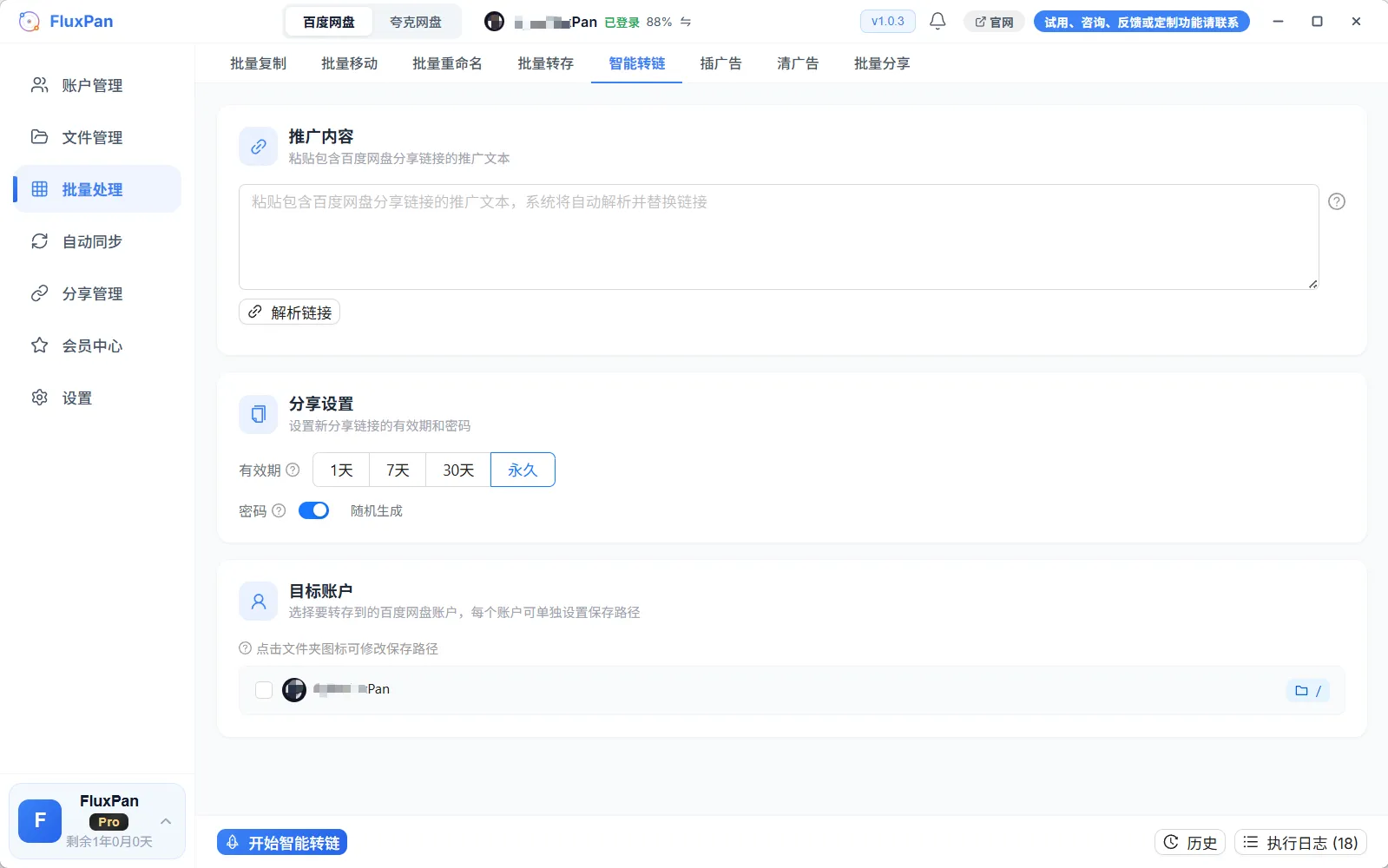Click the target account avatar in the list
Image resolution: width=1388 pixels, height=868 pixels.
tap(294, 690)
